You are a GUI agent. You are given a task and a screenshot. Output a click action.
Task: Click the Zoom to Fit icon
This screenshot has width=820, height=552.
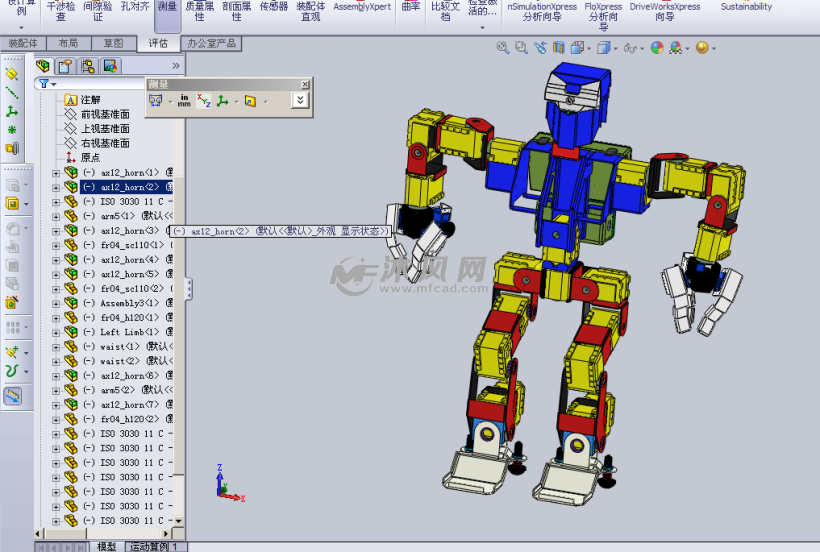pos(503,48)
